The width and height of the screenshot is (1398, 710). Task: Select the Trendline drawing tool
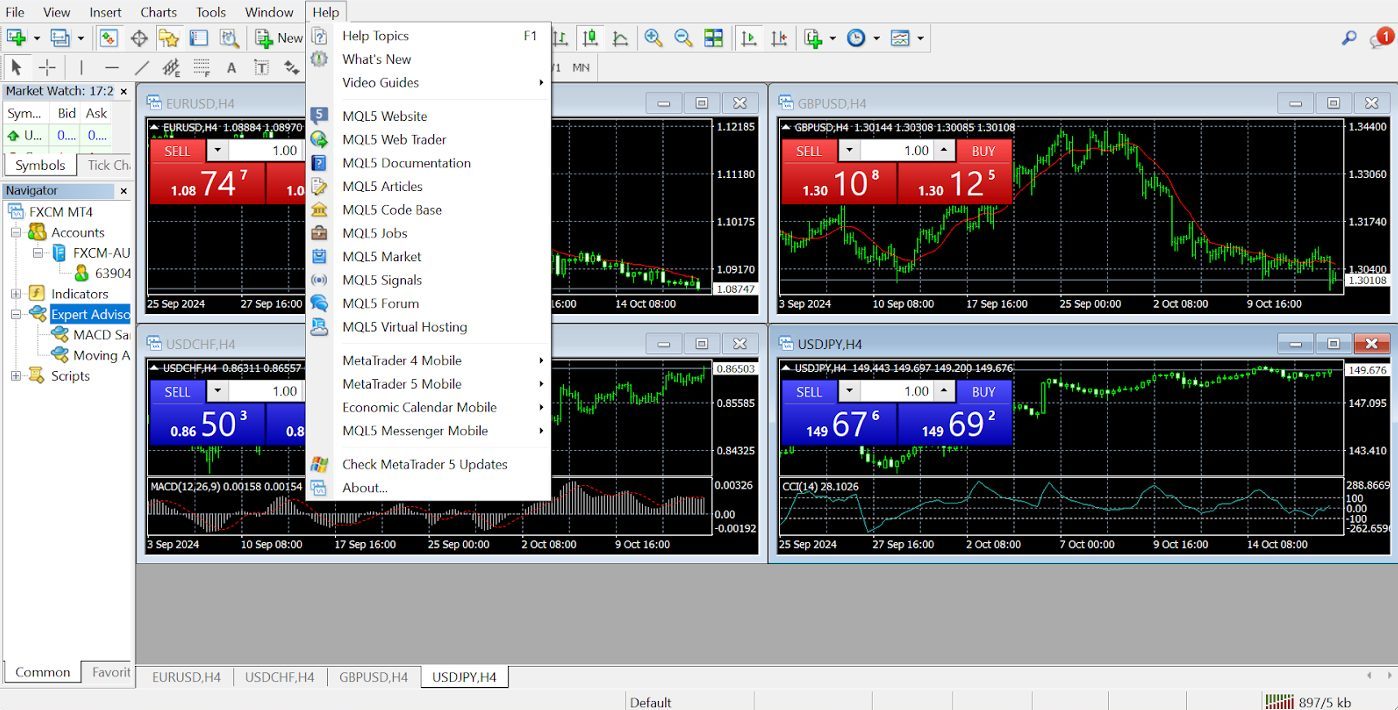pyautogui.click(x=142, y=68)
